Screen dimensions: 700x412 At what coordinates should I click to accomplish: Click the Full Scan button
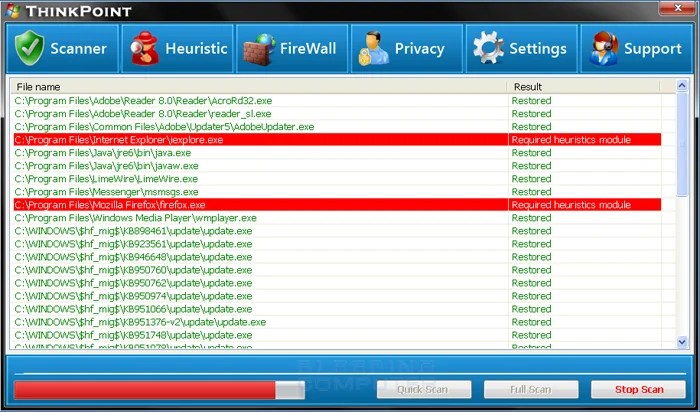pyautogui.click(x=531, y=389)
